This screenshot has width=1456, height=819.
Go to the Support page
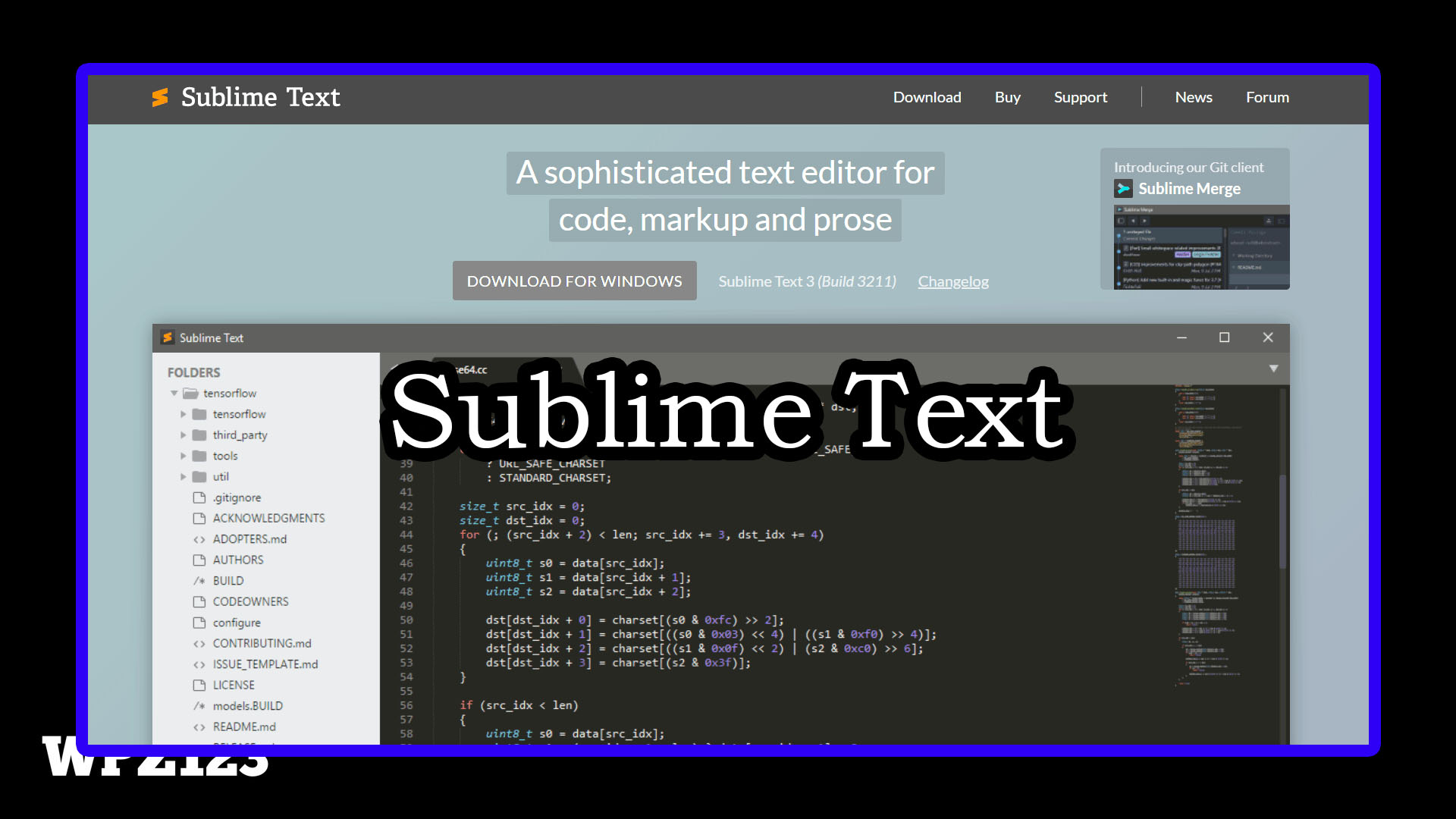(x=1080, y=97)
